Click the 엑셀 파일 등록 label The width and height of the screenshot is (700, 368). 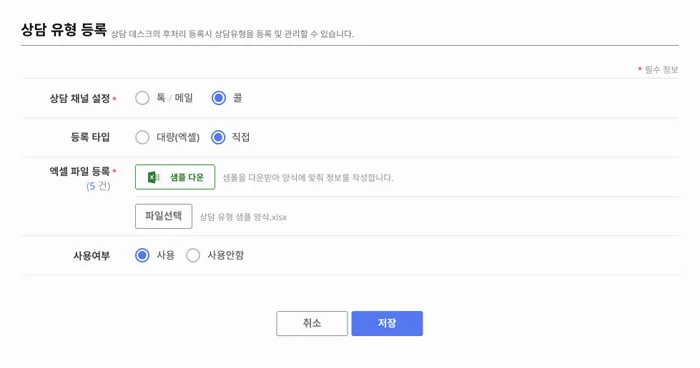80,171
